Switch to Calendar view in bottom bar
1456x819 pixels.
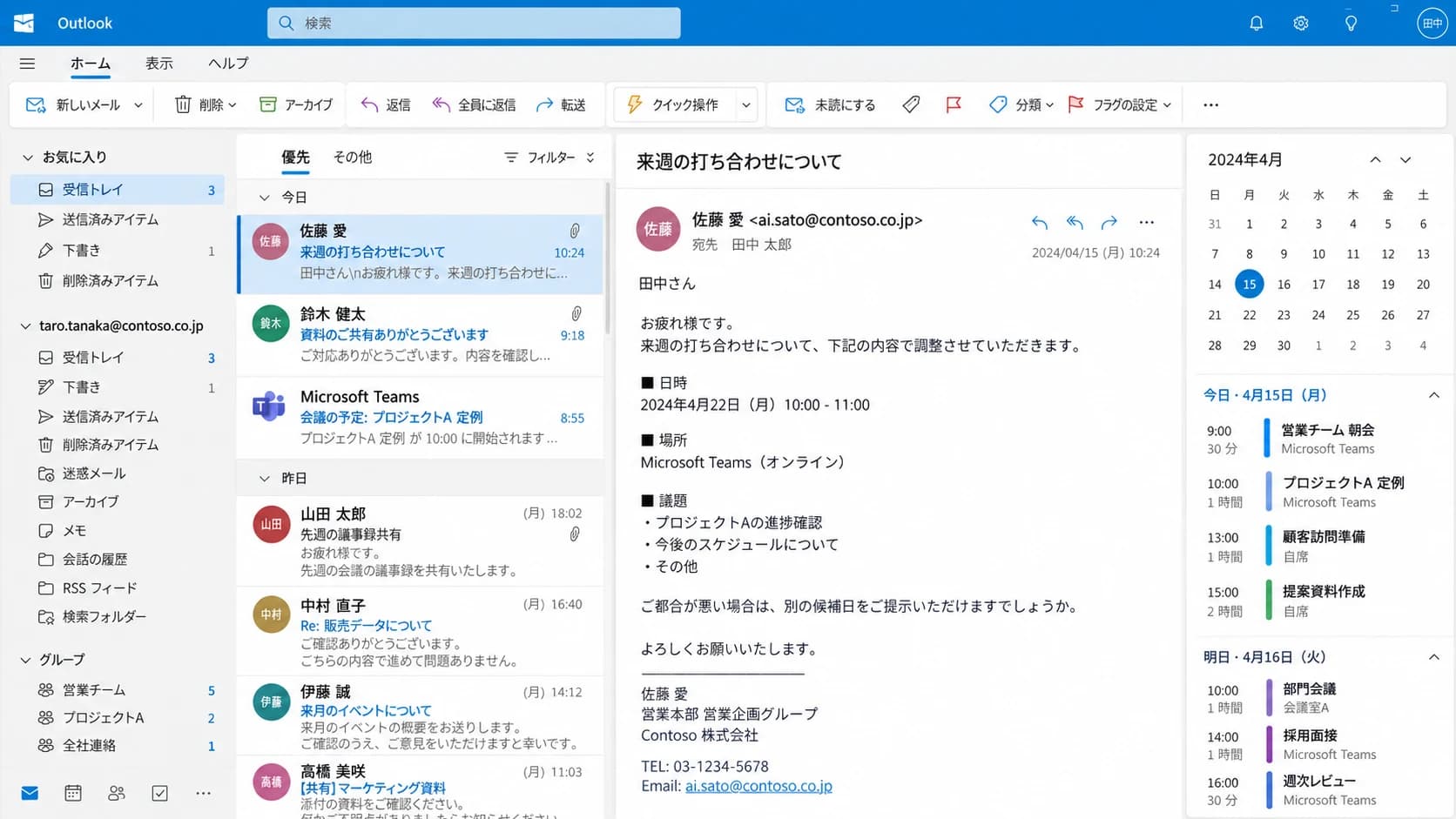click(x=73, y=793)
